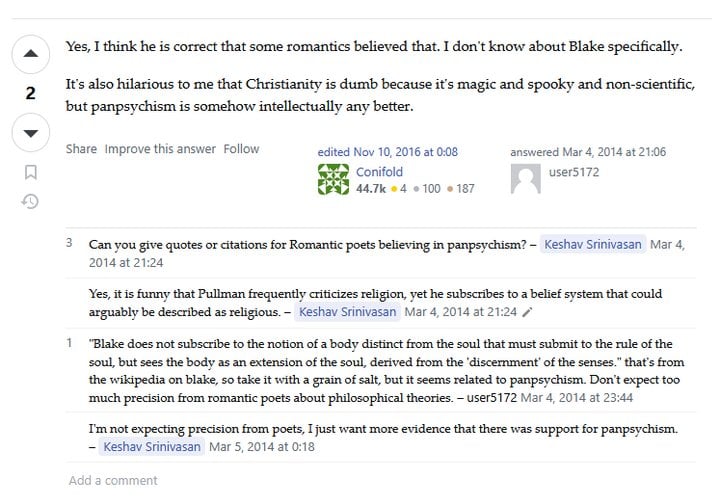The image size is (720, 504).
Task: Click Improve this answer
Action: pos(160,149)
